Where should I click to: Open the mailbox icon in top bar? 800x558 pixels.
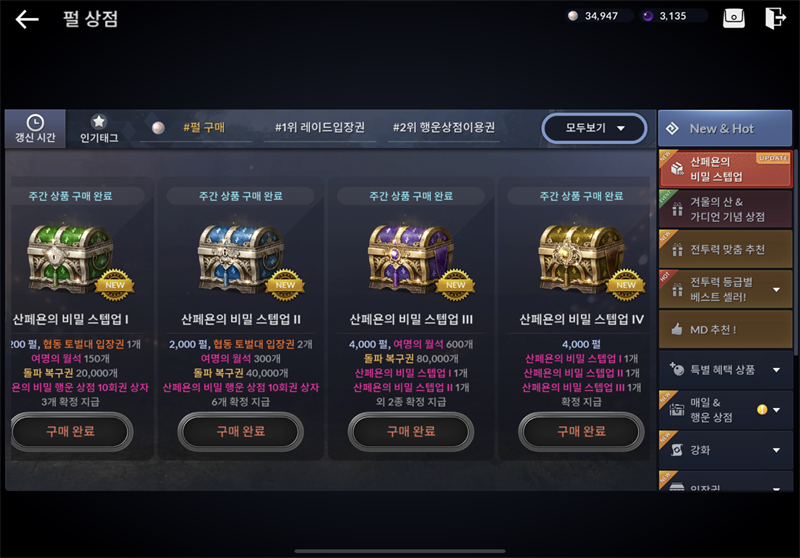734,18
